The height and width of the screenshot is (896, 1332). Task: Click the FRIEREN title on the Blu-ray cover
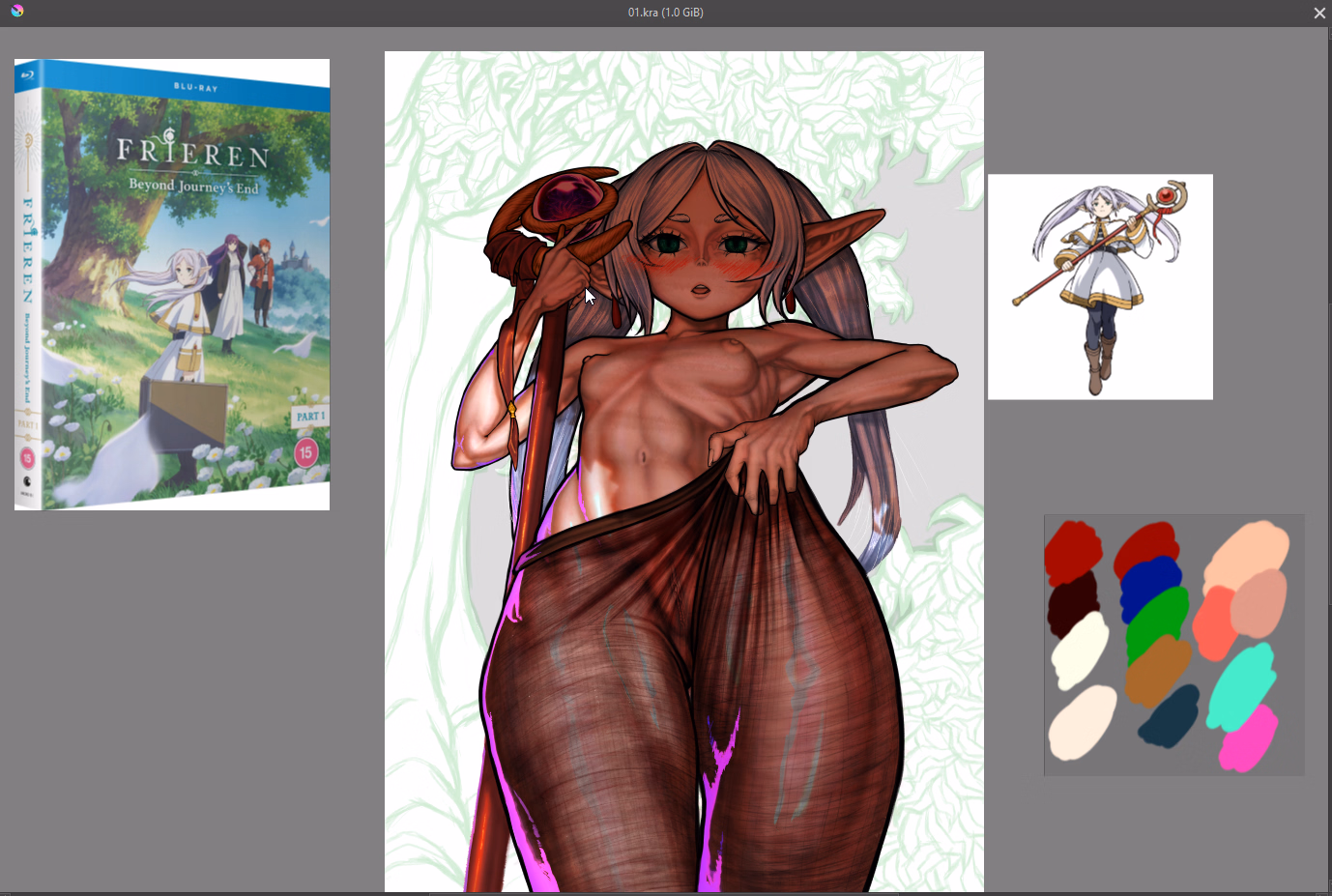[192, 152]
